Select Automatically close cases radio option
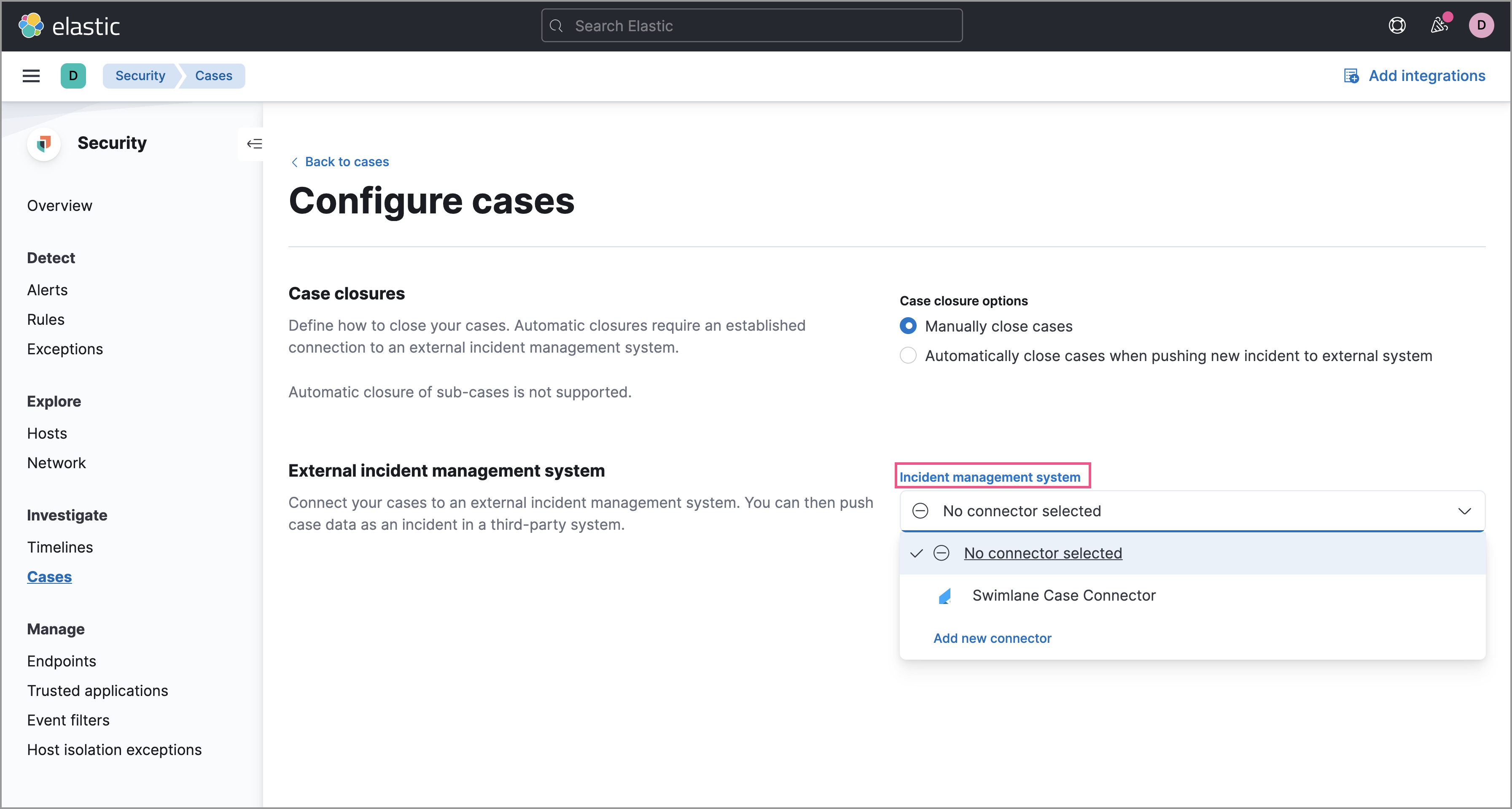Screen dimensions: 1512x809 click(908, 356)
